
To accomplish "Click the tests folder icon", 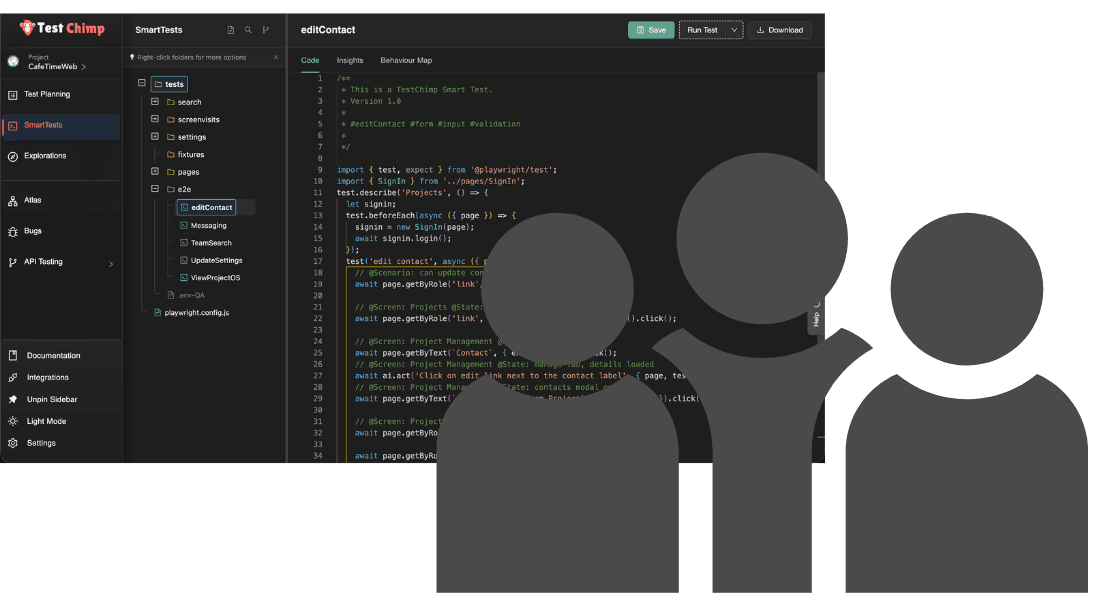I will click(159, 84).
